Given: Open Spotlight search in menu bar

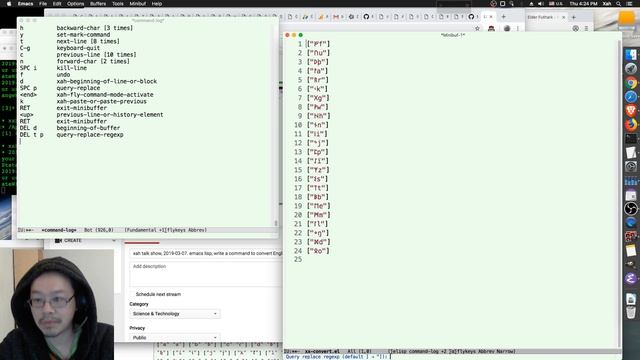Looking at the screenshot, I should tap(619, 4).
